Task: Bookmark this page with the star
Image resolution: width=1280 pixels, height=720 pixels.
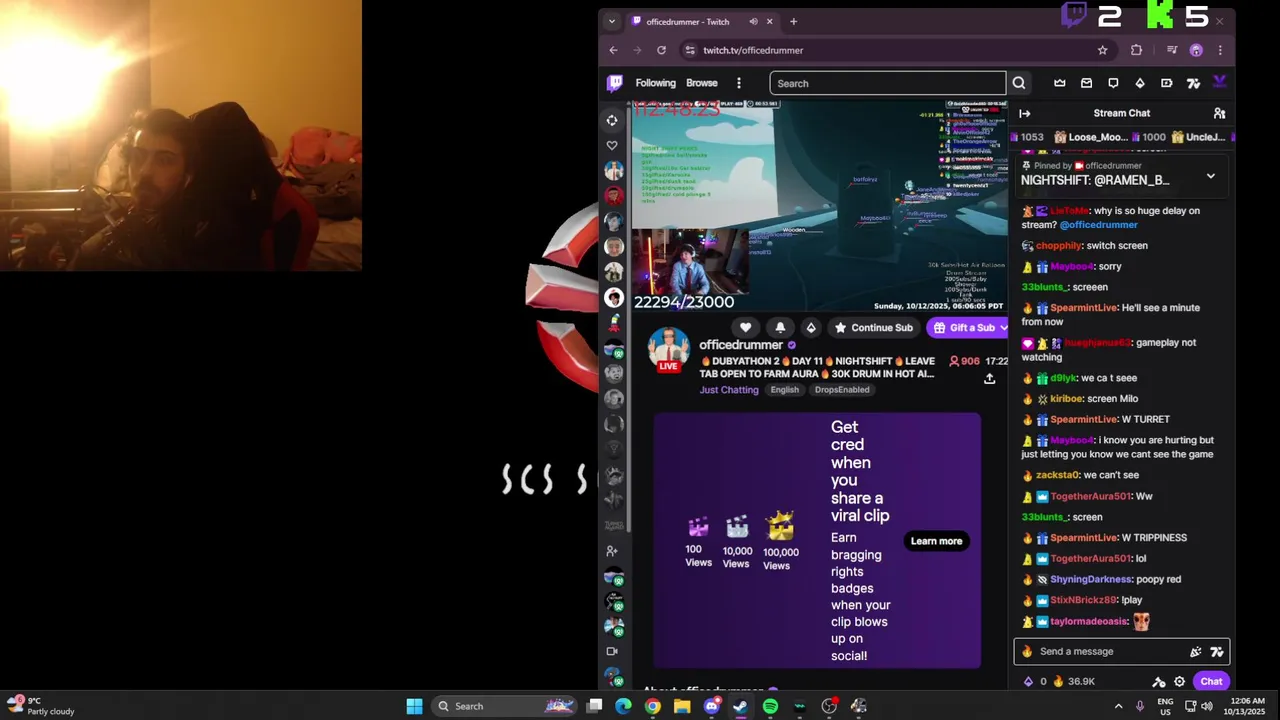Action: 1102,50
